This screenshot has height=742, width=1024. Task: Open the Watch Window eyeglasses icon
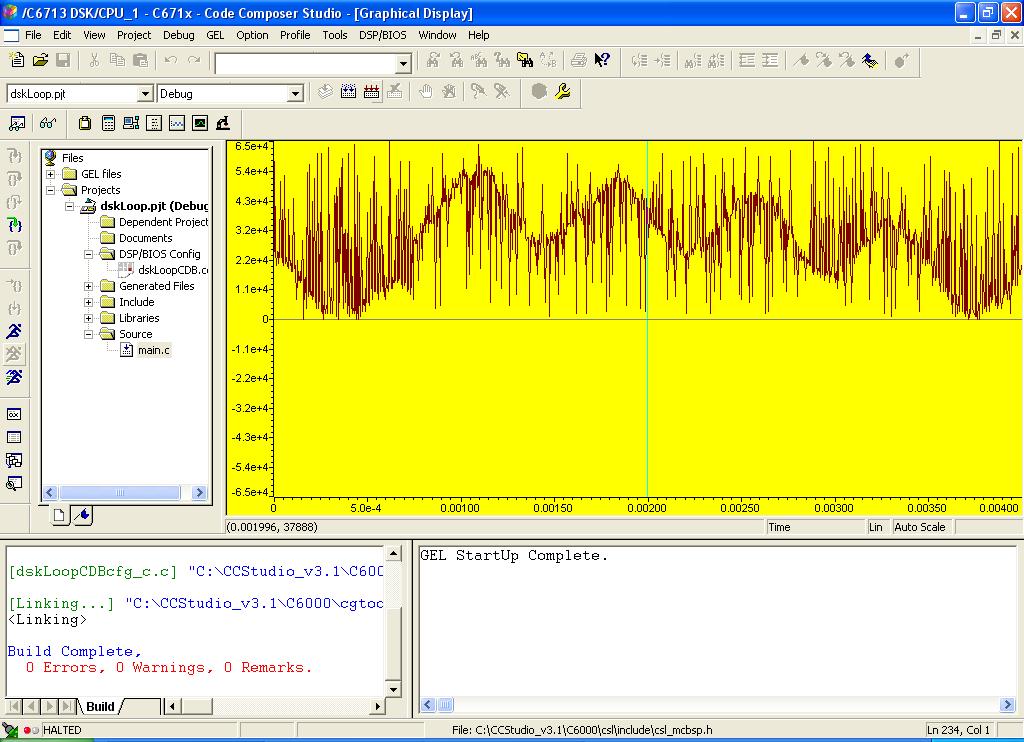(x=47, y=123)
